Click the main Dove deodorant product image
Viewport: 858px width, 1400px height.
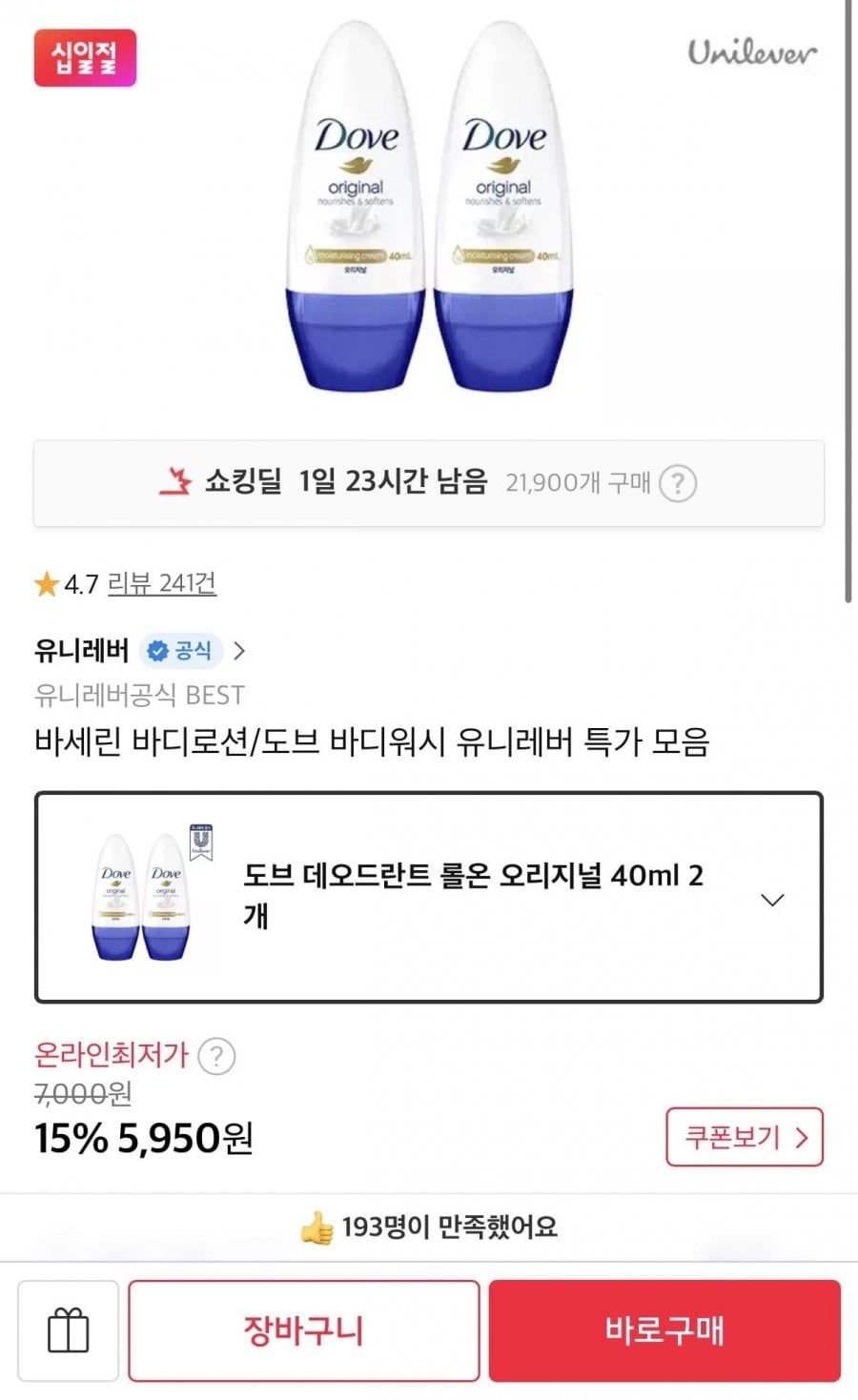(x=431, y=208)
